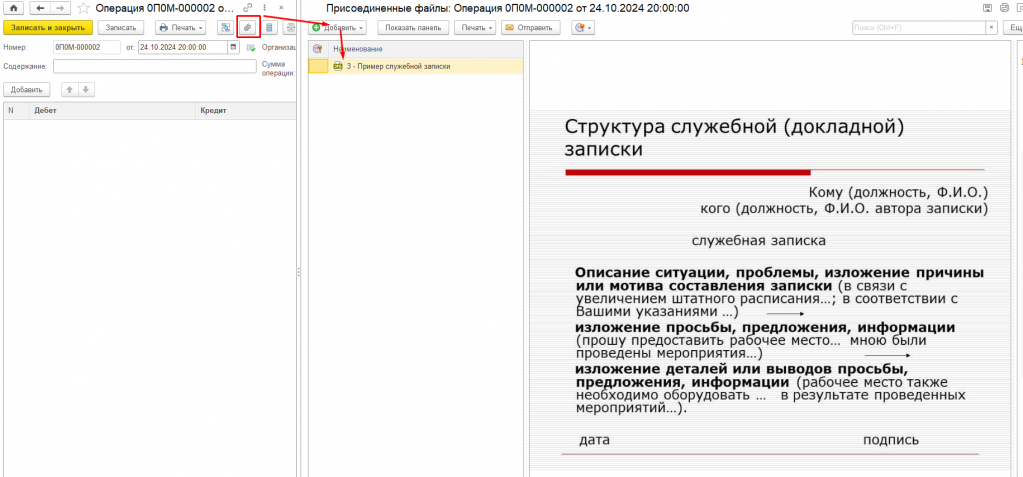Click the posted-status icon beside the date
This screenshot has height=477, width=1023.
click(251, 48)
